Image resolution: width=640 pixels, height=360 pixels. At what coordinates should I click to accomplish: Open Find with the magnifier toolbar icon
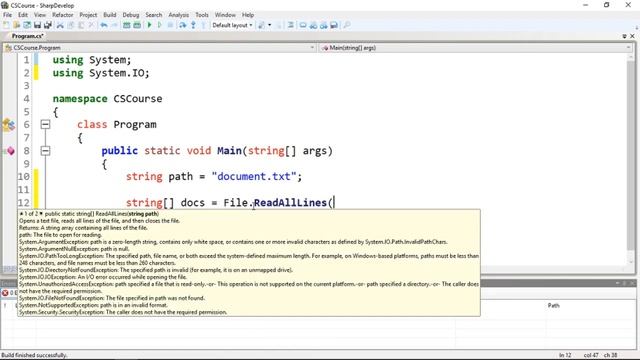click(347, 25)
